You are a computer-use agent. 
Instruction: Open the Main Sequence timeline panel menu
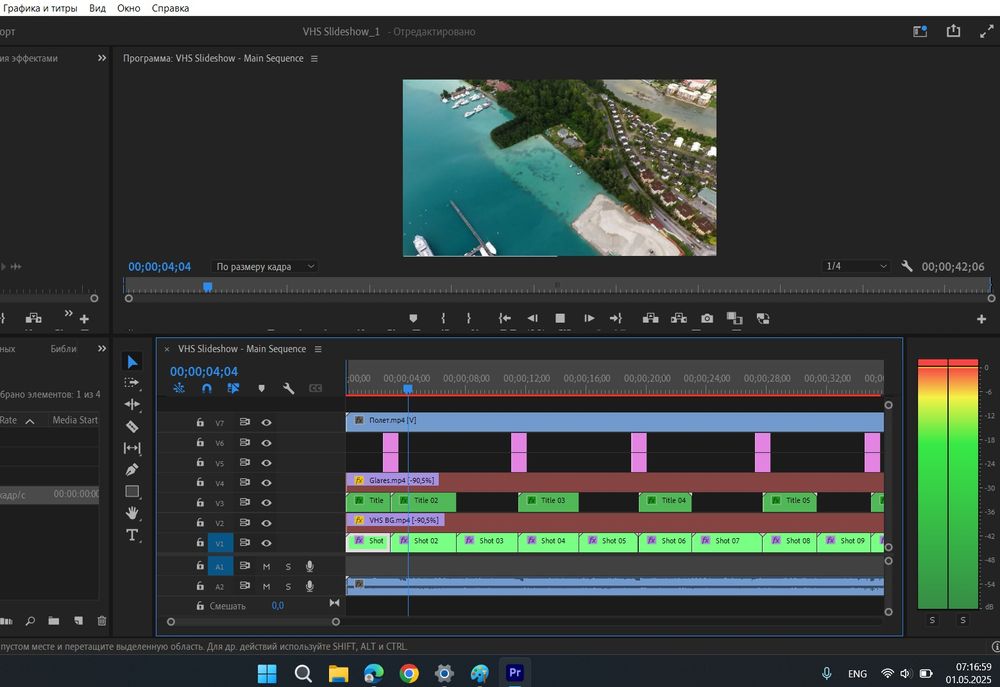(318, 349)
